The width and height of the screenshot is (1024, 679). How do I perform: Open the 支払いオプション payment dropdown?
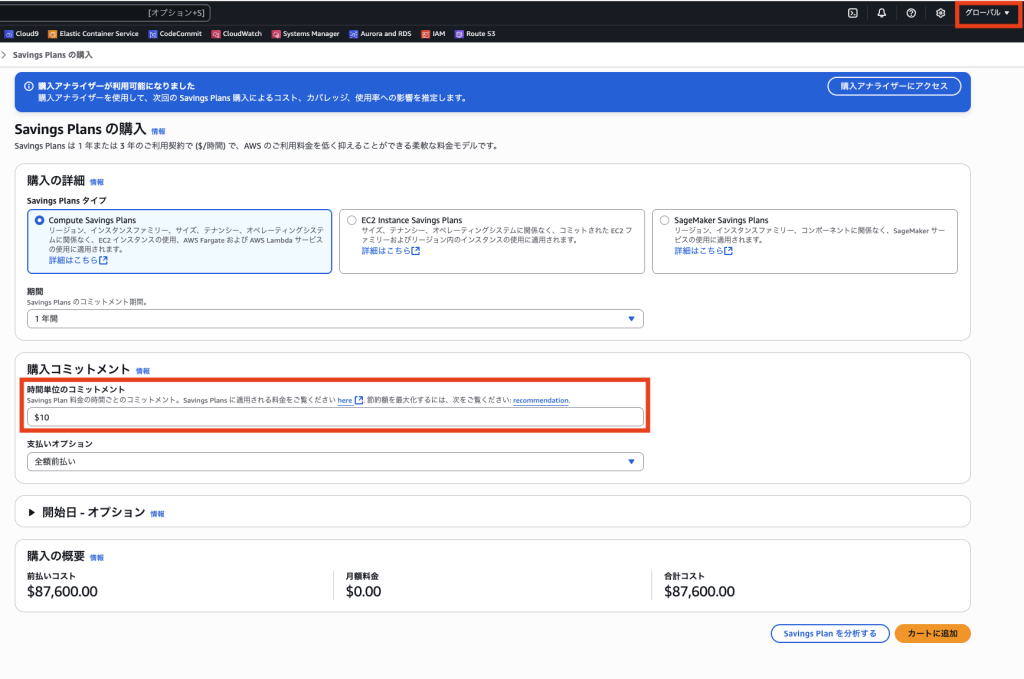[335, 462]
